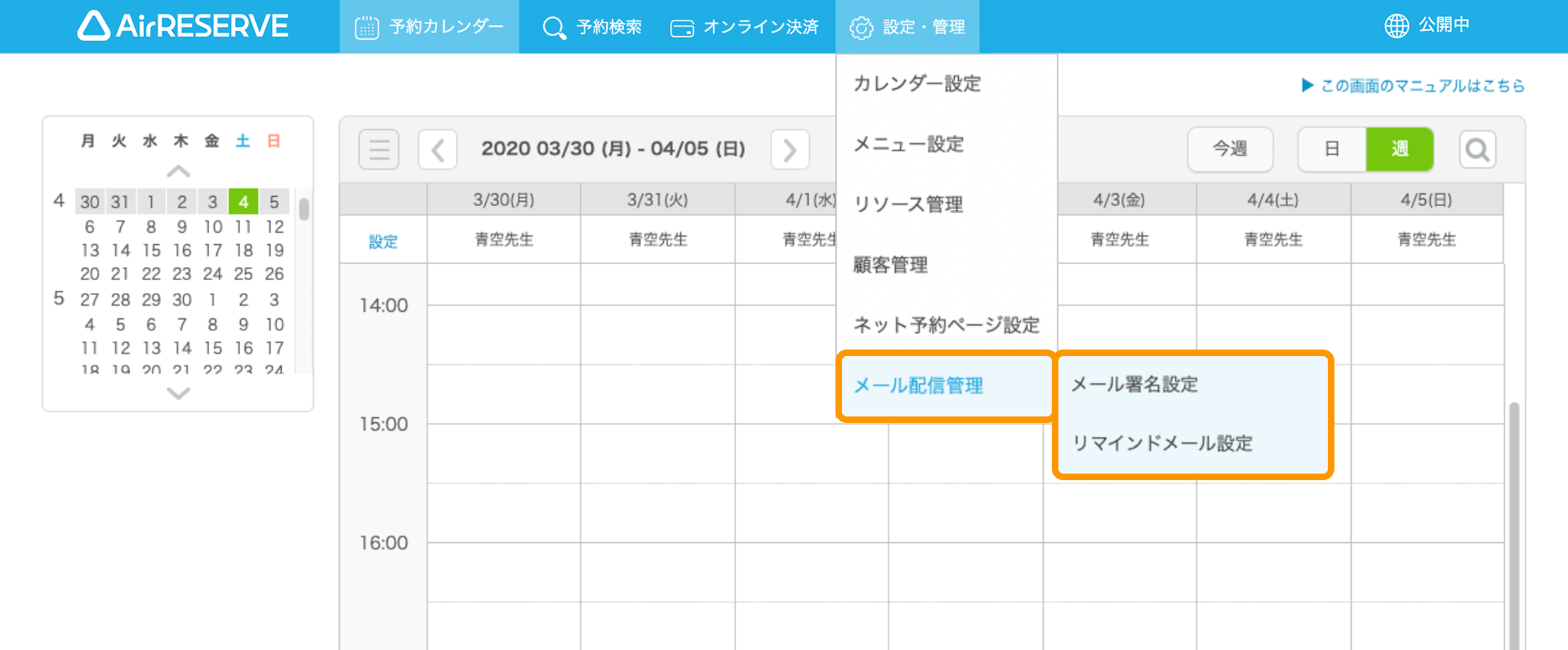Select date 26 in mini calendar
Viewport: 1568px width, 650px height.
tap(274, 274)
